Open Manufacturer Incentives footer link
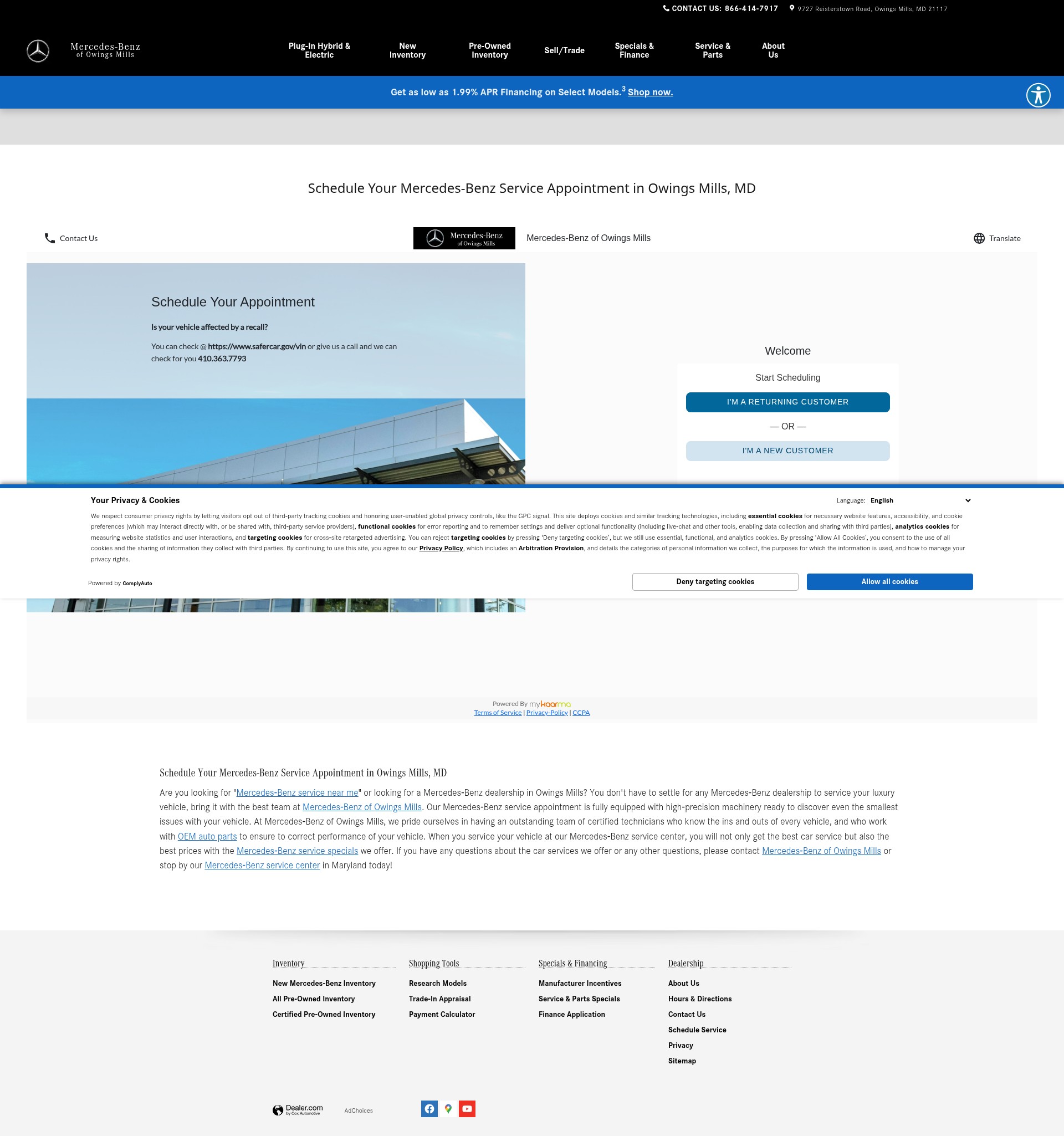 coord(580,984)
